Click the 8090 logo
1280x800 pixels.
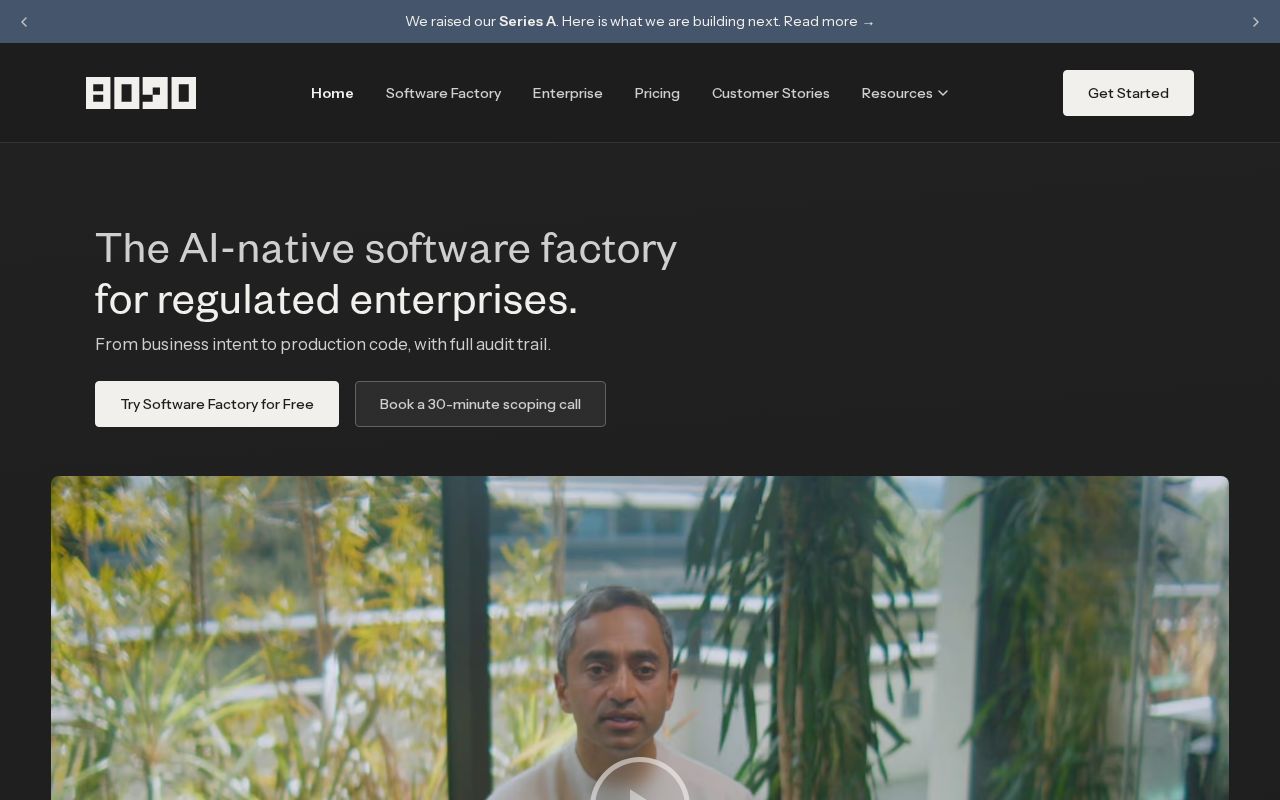pos(141,93)
